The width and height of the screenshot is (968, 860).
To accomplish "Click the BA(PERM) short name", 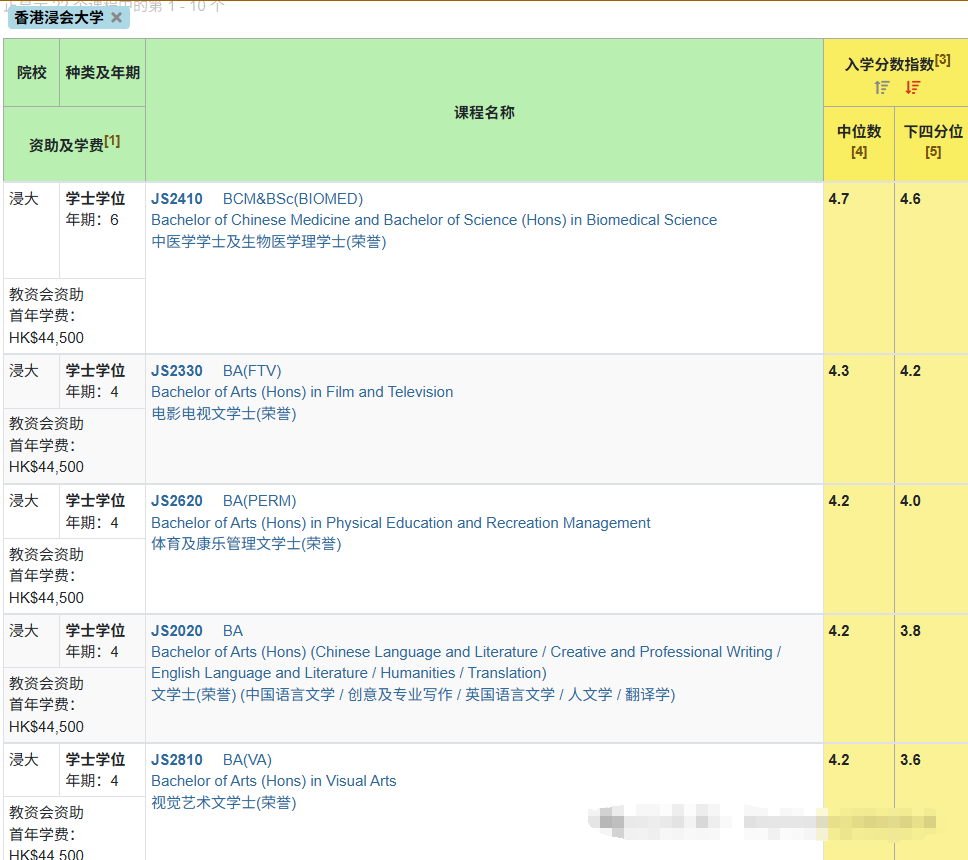I will click(x=259, y=501).
